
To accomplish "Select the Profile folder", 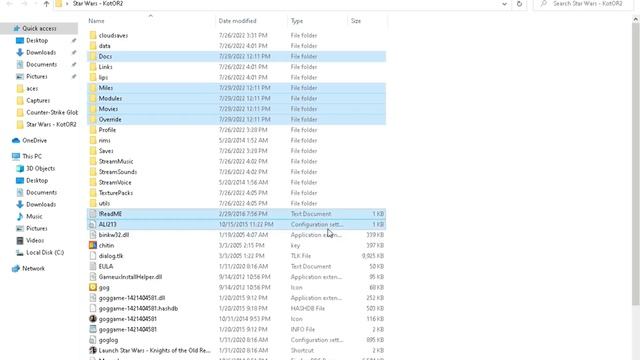I will pos(107,130).
